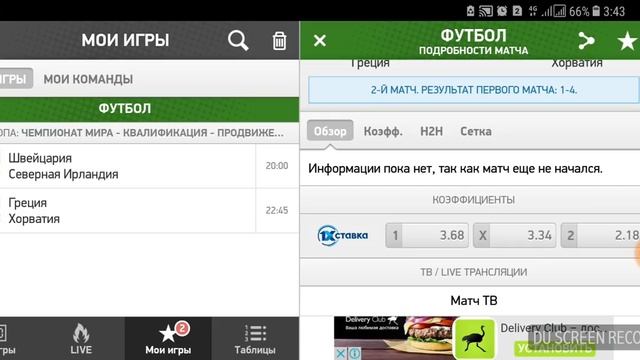Select the Обзор tab
Image resolution: width=640 pixels, height=360 pixels.
(330, 131)
